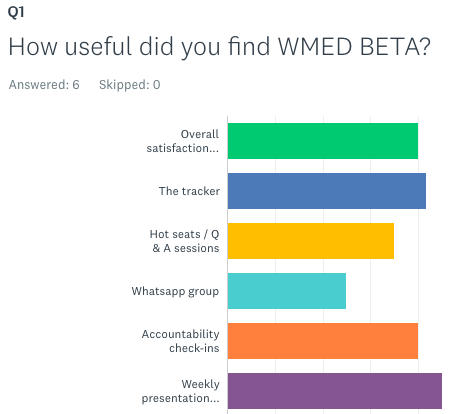Click the How useful did you find WMED BETA title
This screenshot has height=414, width=449.
[219, 47]
